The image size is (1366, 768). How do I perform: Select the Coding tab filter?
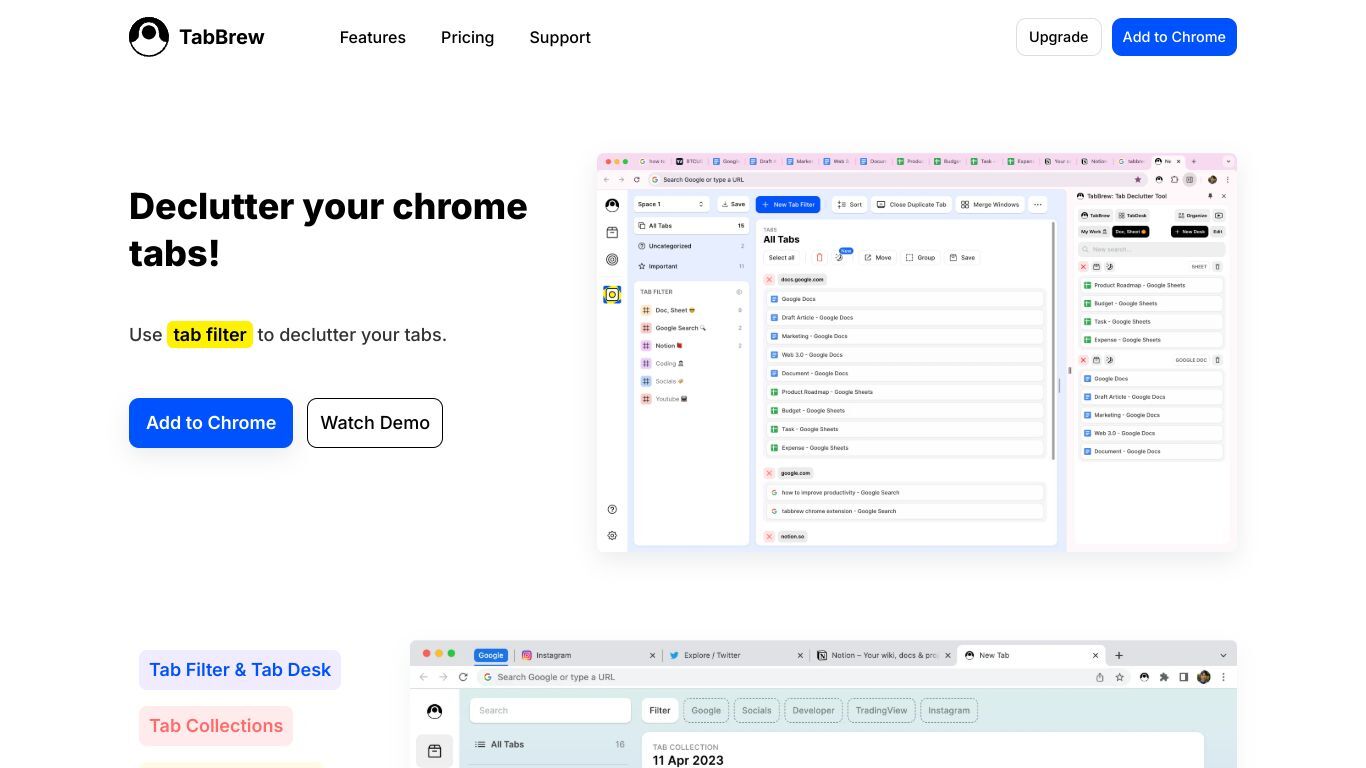(691, 363)
